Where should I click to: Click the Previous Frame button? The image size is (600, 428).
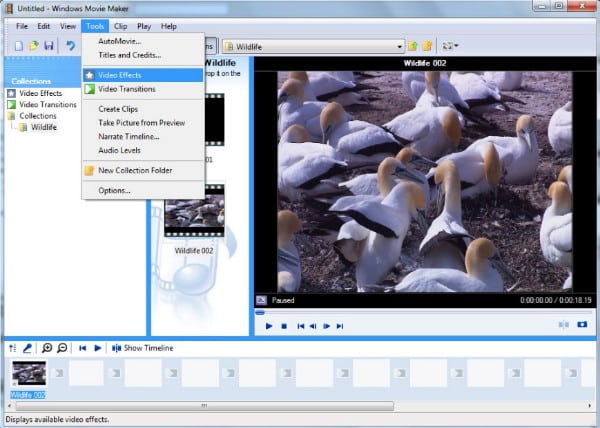pos(313,326)
